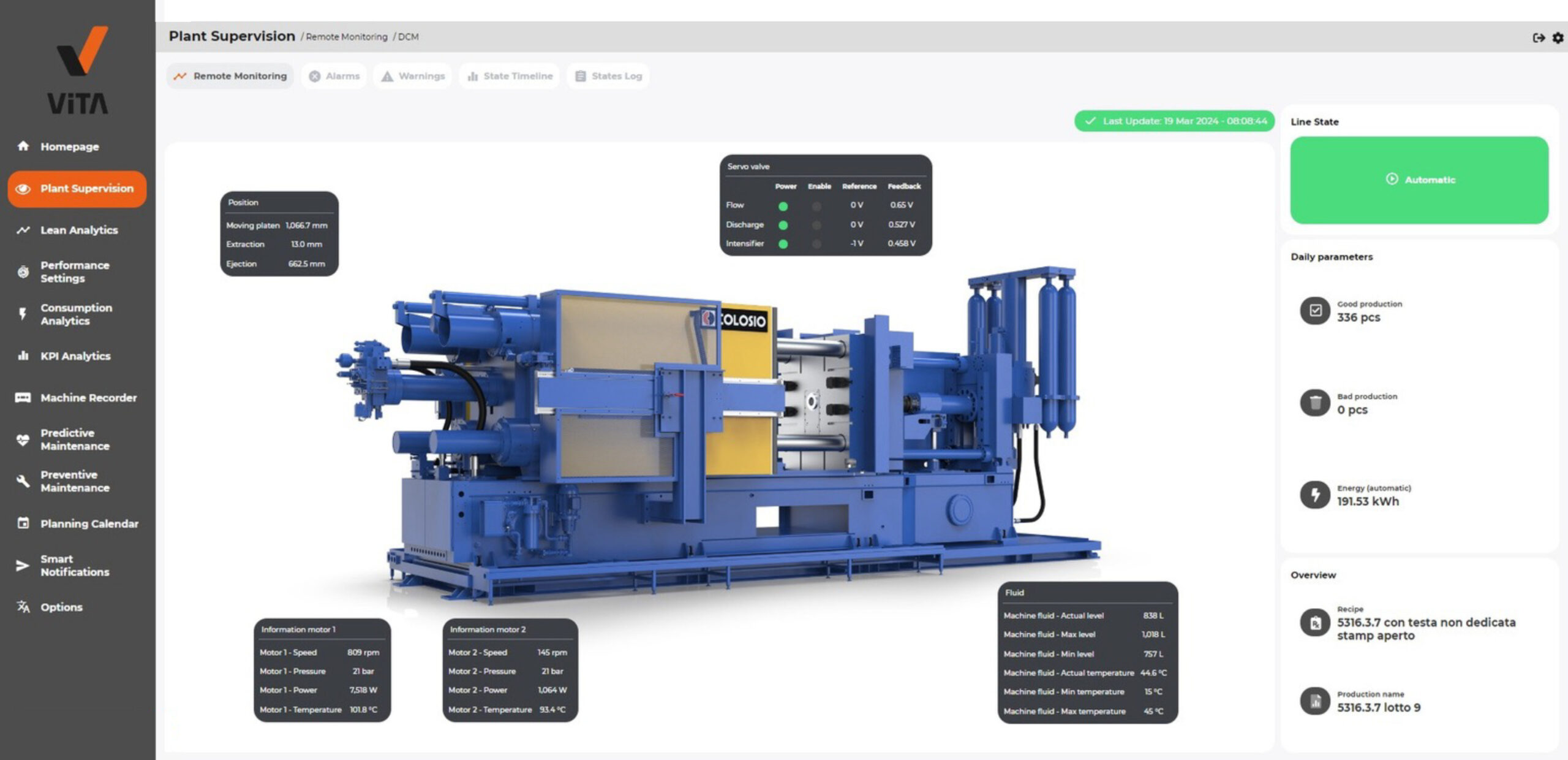Open Consumption Analytics page
The height and width of the screenshot is (760, 1568).
[76, 314]
